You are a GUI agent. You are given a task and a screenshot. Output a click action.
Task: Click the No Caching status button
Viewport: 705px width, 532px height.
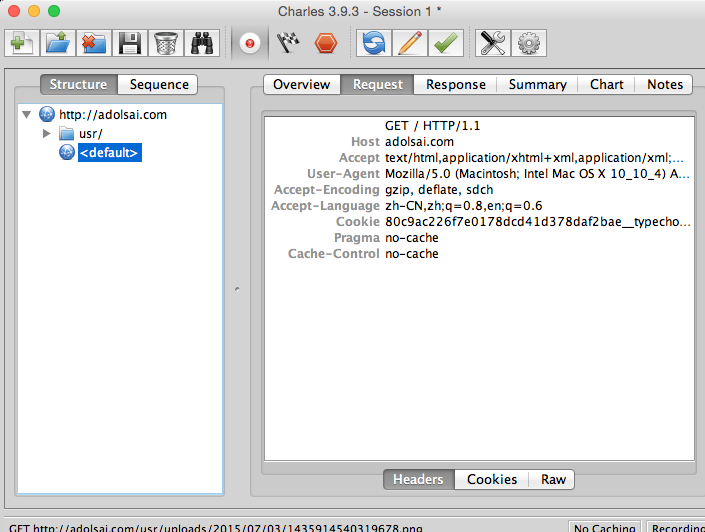pos(605,527)
